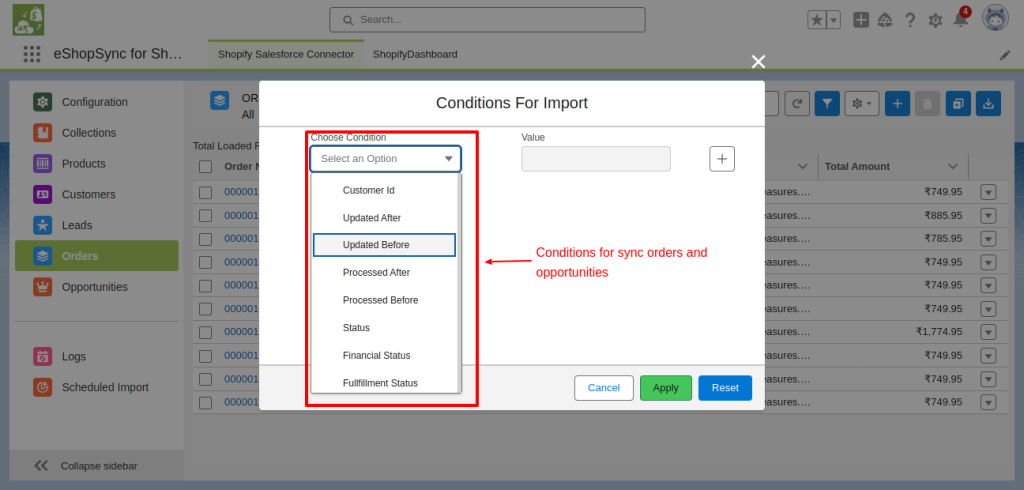
Task: Click the ₹1,774.95 amount cell
Action: point(939,332)
